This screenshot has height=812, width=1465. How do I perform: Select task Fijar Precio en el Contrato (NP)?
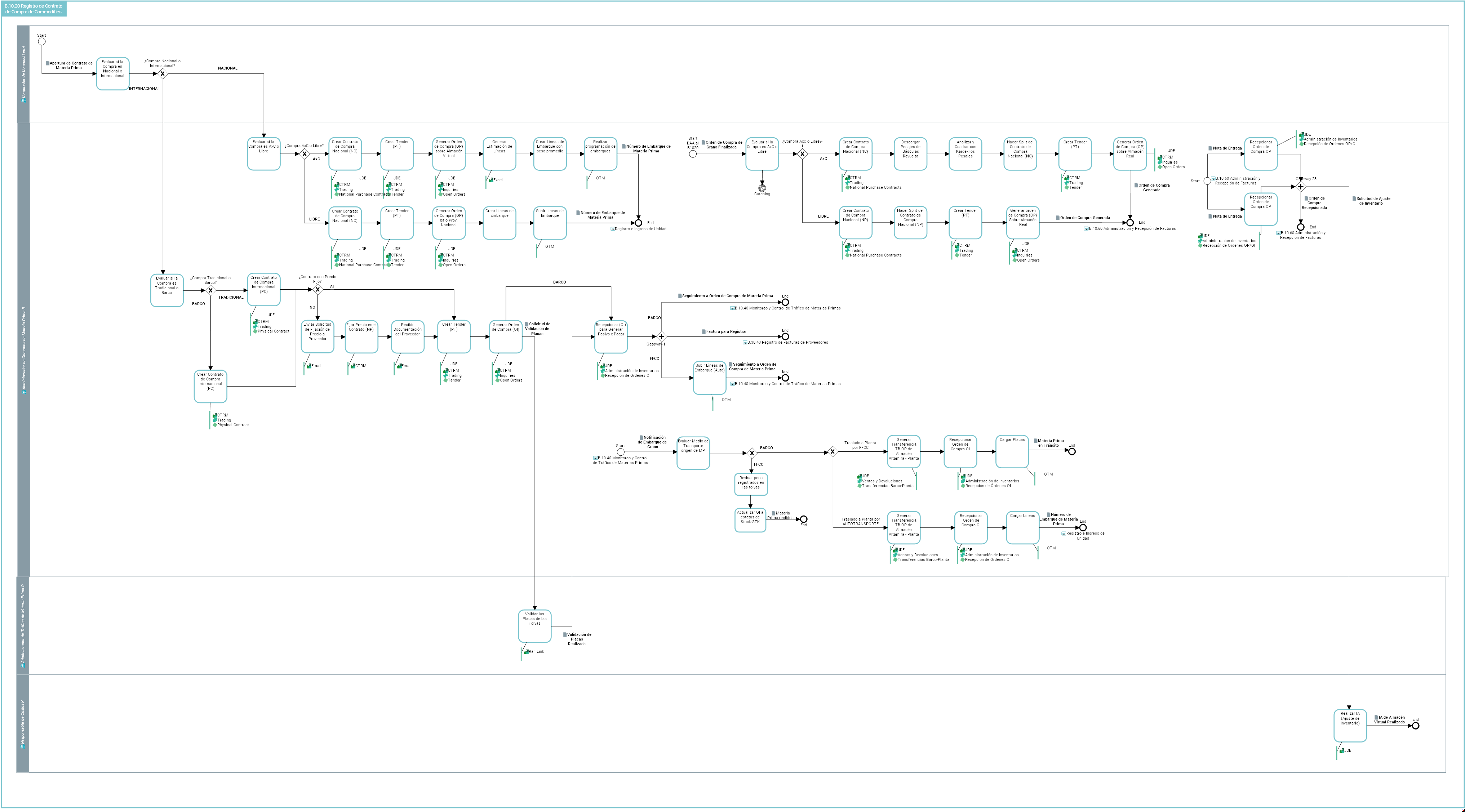tap(362, 336)
